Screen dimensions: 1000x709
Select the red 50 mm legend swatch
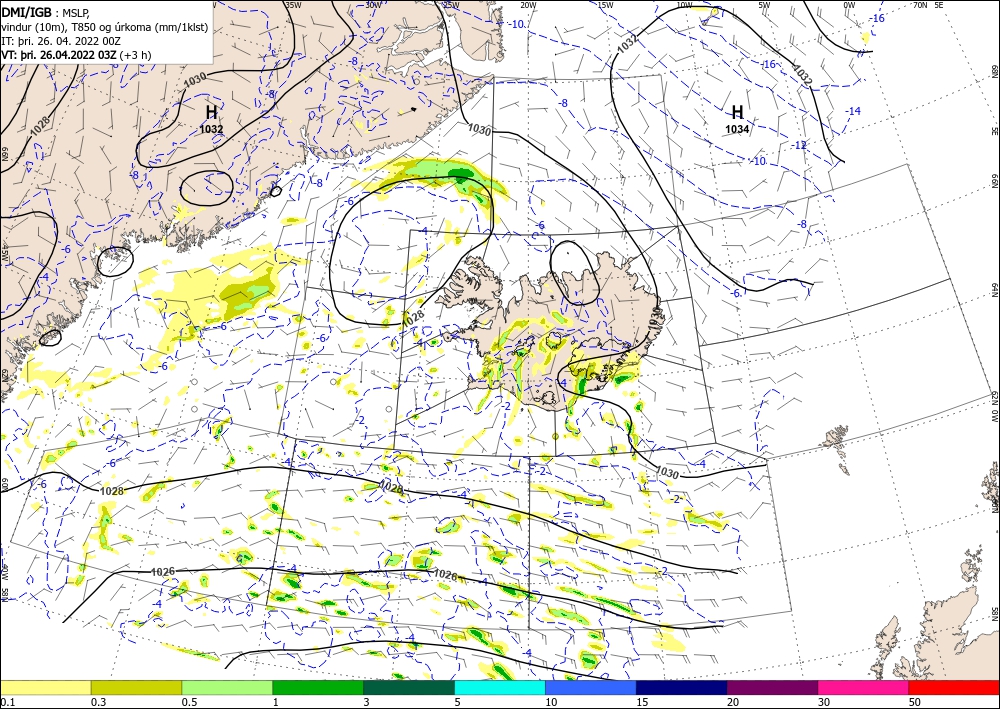click(x=954, y=687)
